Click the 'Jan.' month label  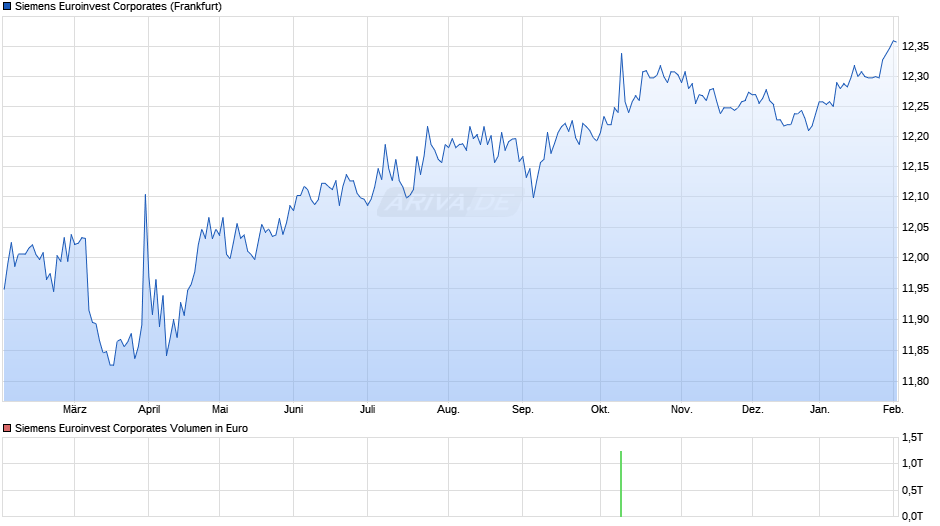820,409
